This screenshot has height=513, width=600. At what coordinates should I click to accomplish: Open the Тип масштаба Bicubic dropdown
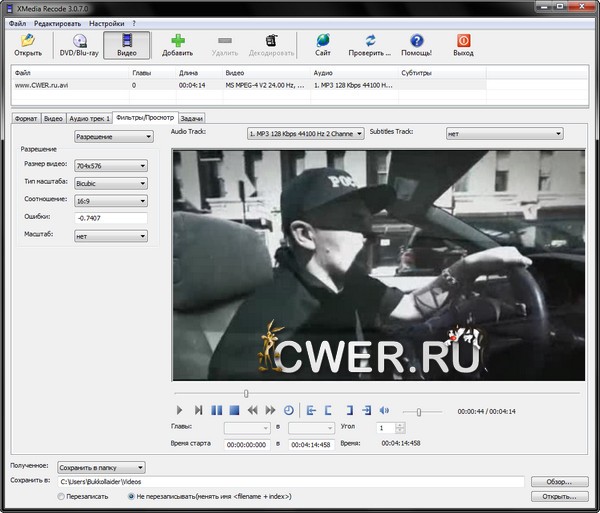110,183
